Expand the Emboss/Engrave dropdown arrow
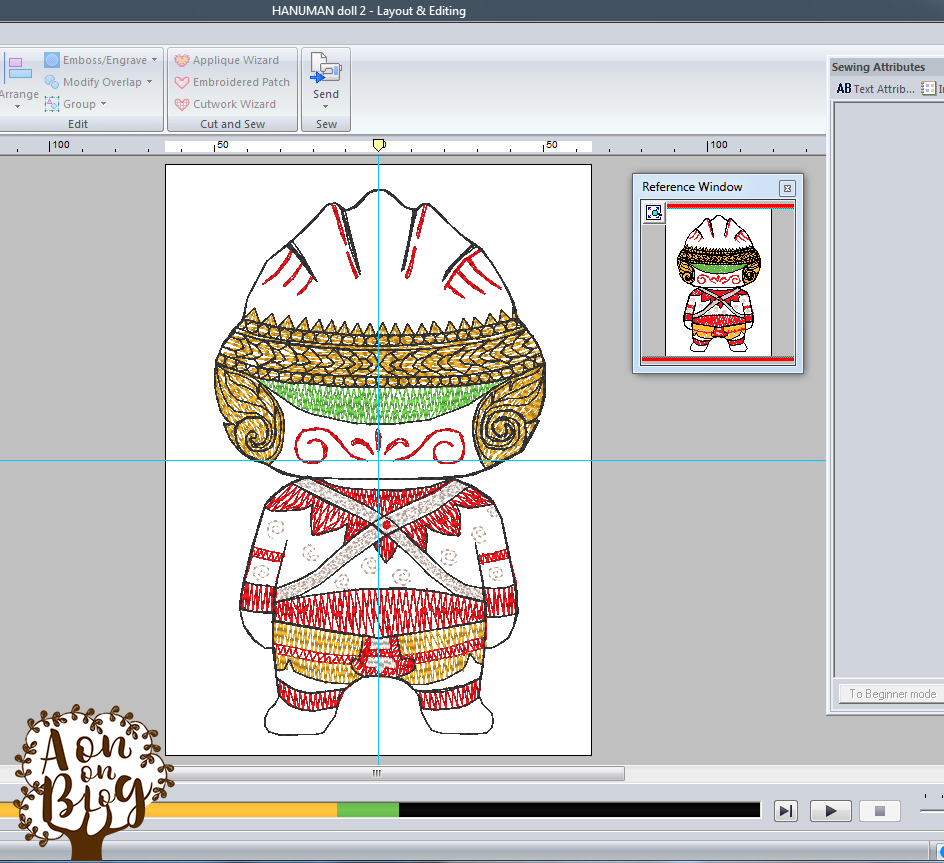The height and width of the screenshot is (863, 944). (155, 60)
